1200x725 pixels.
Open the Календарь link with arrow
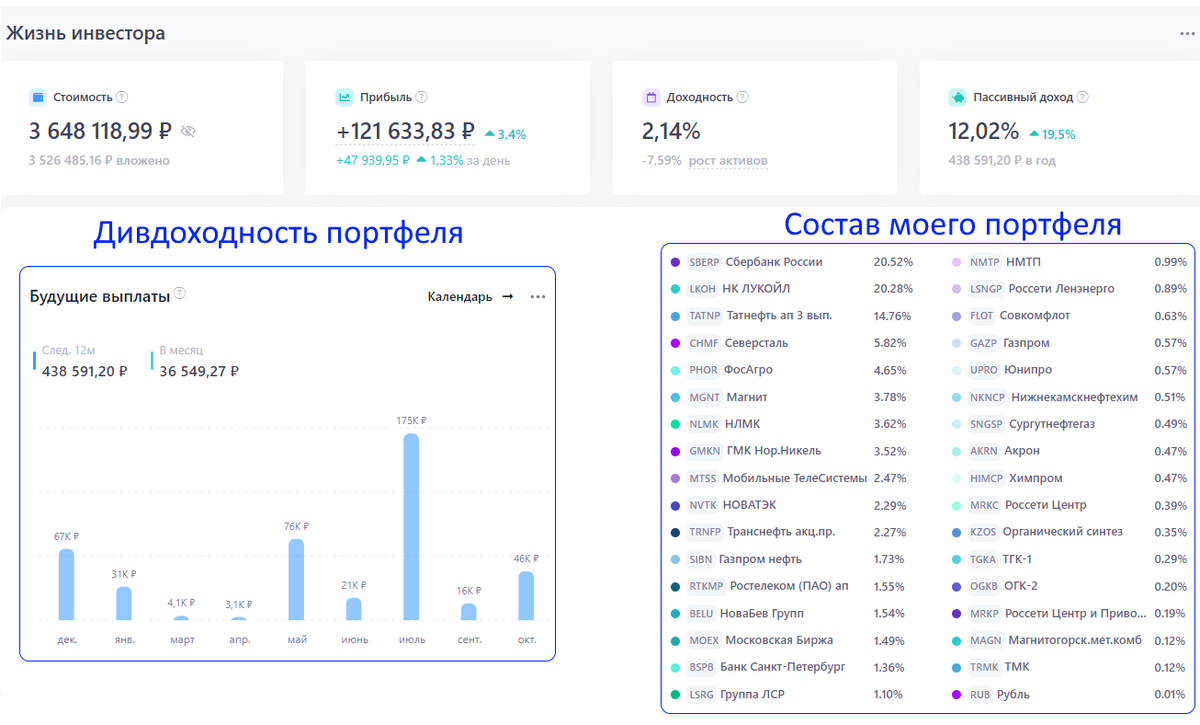pos(470,297)
